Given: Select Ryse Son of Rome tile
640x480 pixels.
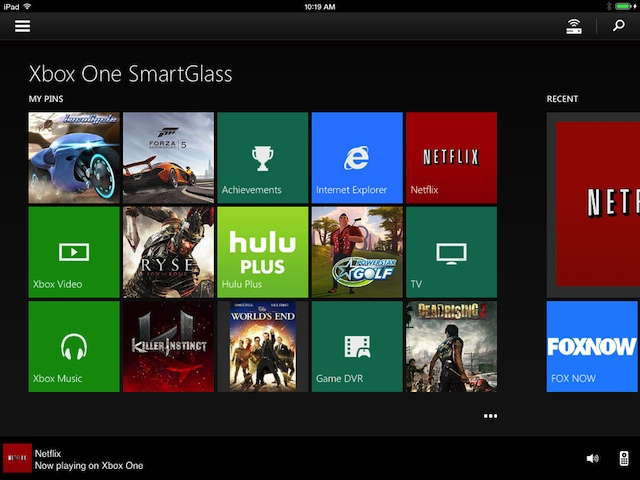Looking at the screenshot, I should [x=168, y=252].
